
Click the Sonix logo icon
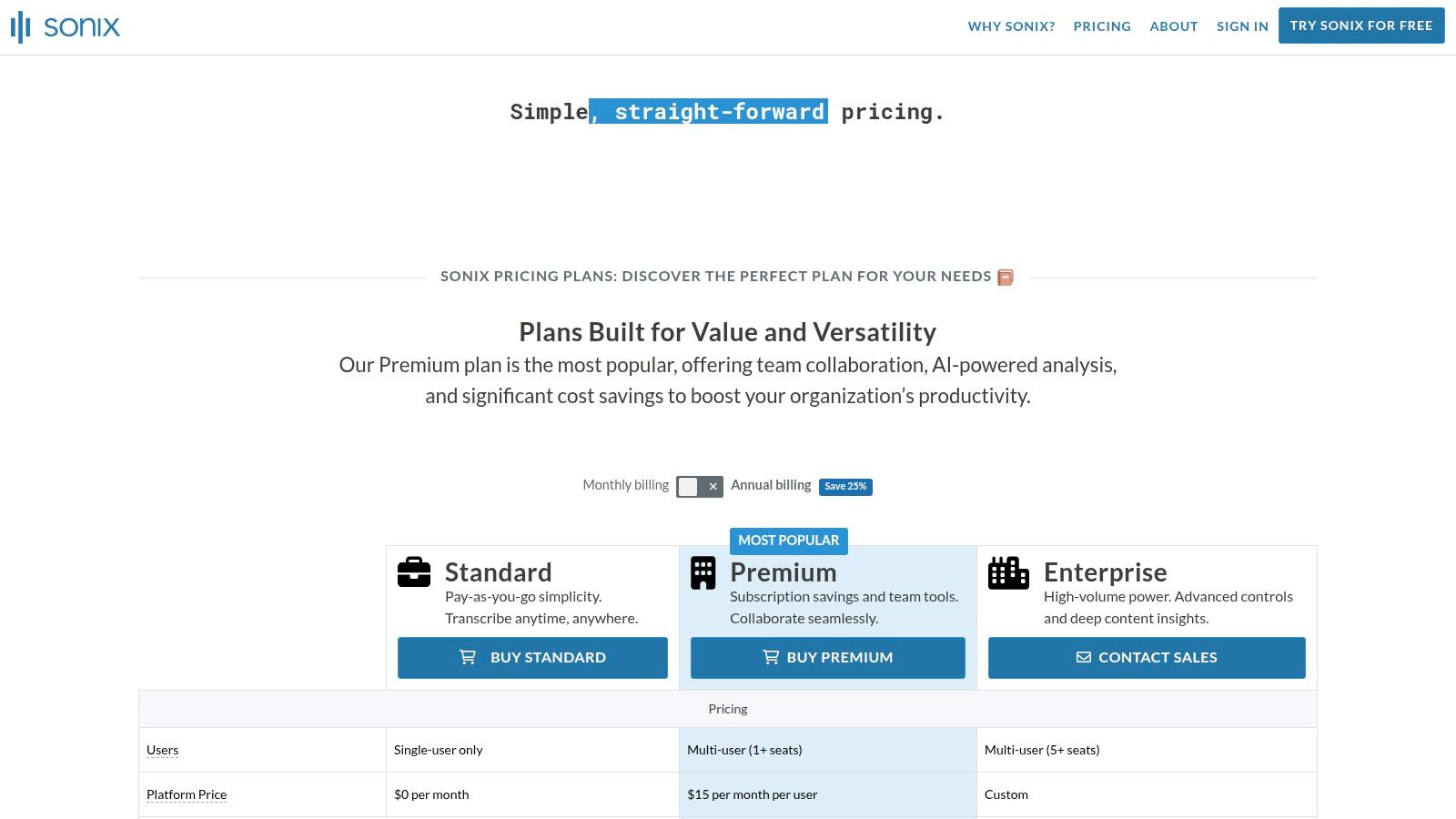[21, 27]
